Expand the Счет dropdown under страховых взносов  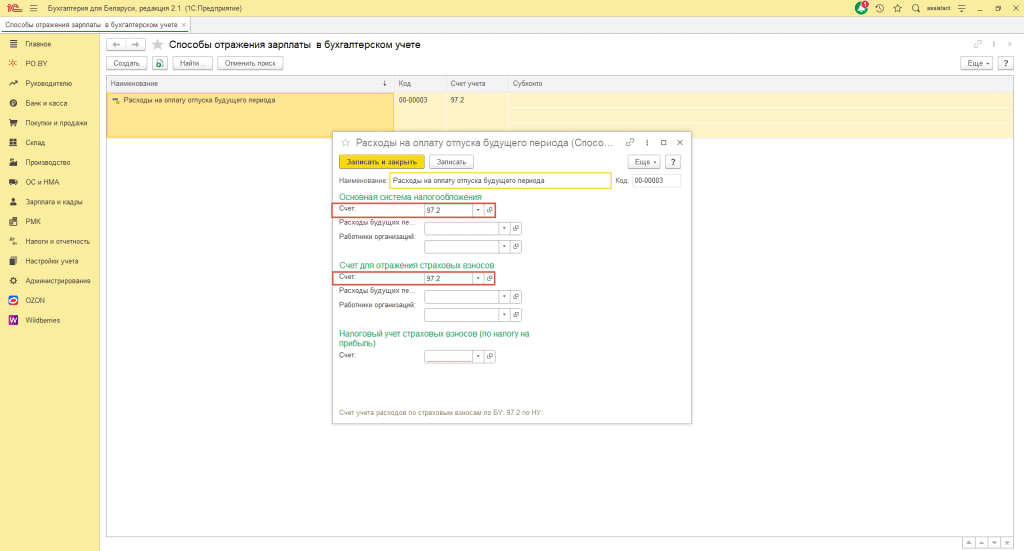tap(477, 278)
